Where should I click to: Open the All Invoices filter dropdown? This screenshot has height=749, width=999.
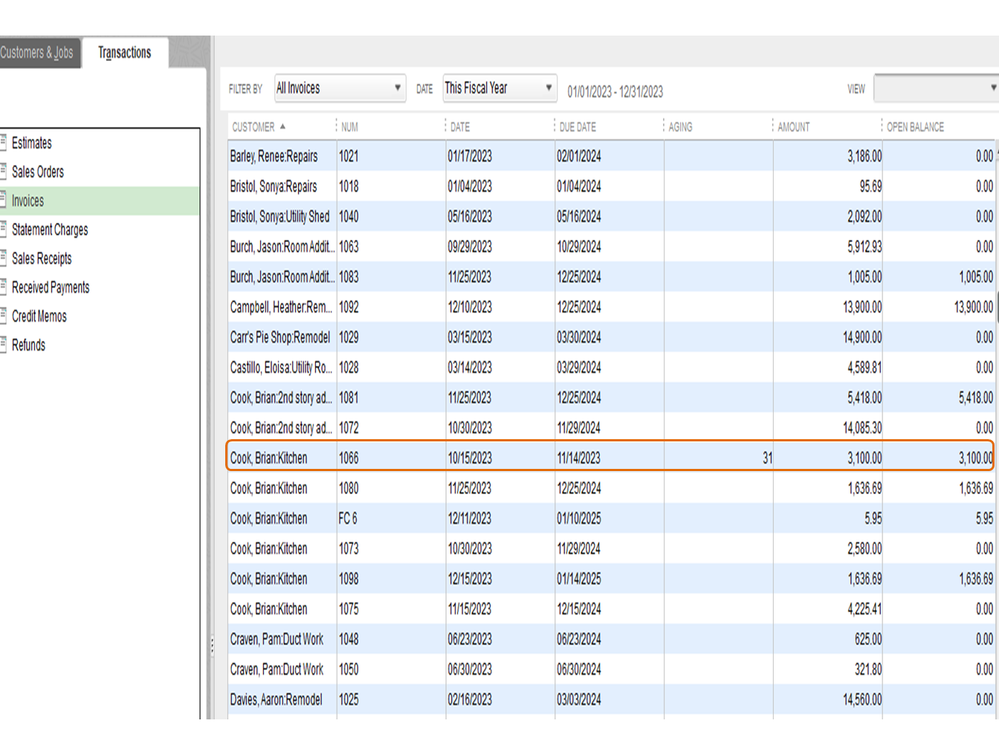[338, 88]
